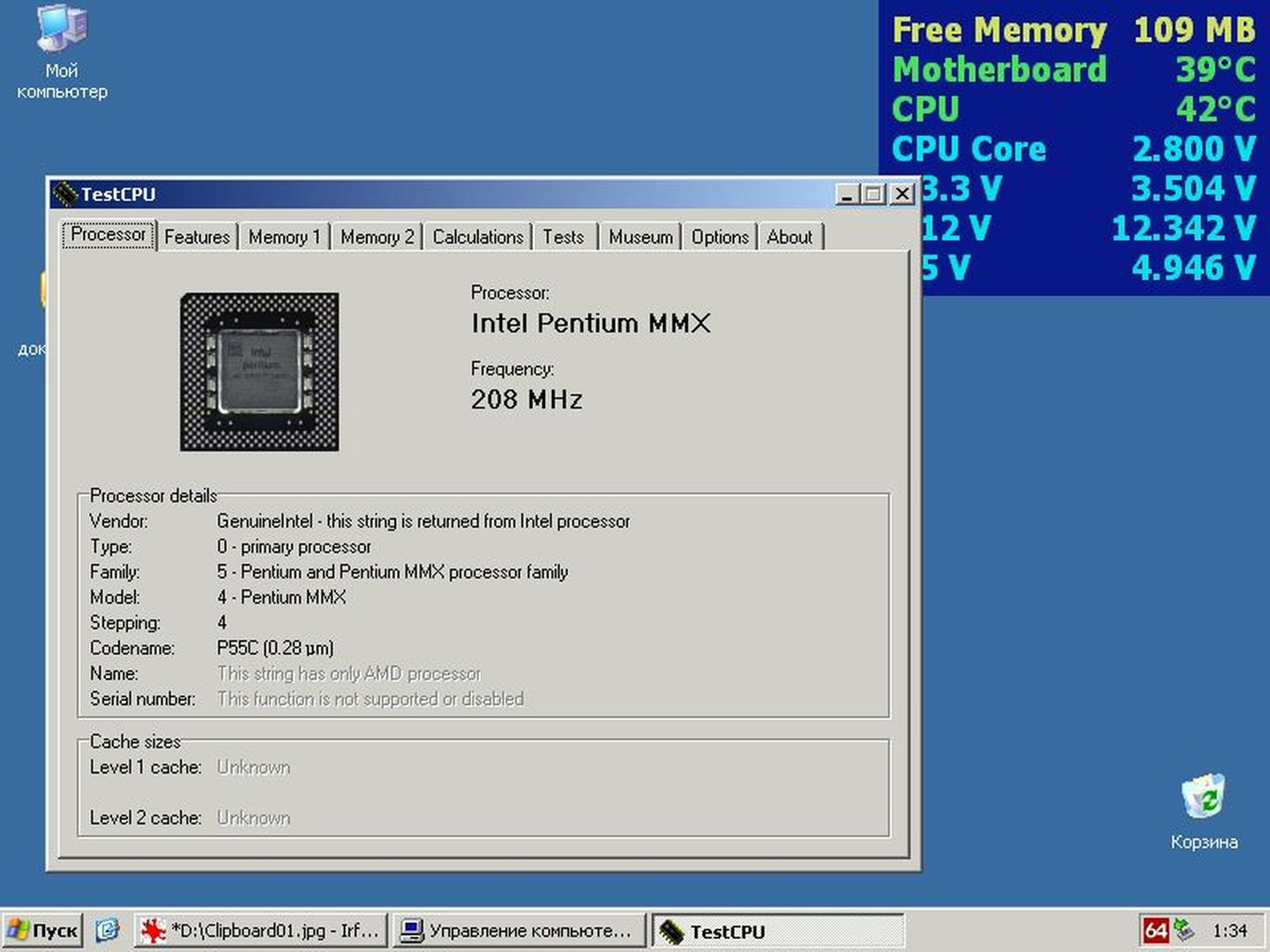Click 'This string has only AMD processor' text
Screen dimensions: 1270x952
pyautogui.click(x=349, y=673)
